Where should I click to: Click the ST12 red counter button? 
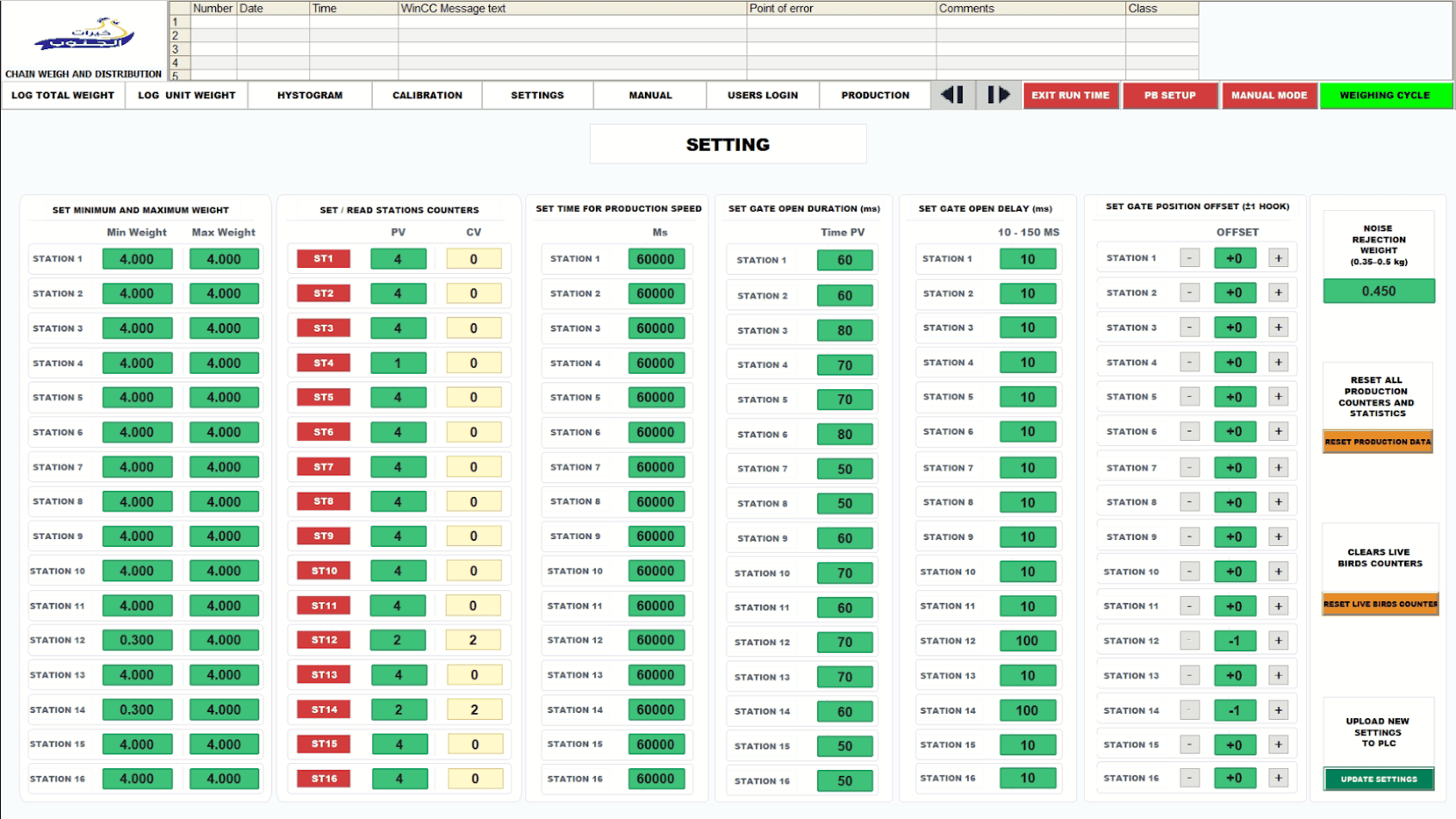coord(324,640)
